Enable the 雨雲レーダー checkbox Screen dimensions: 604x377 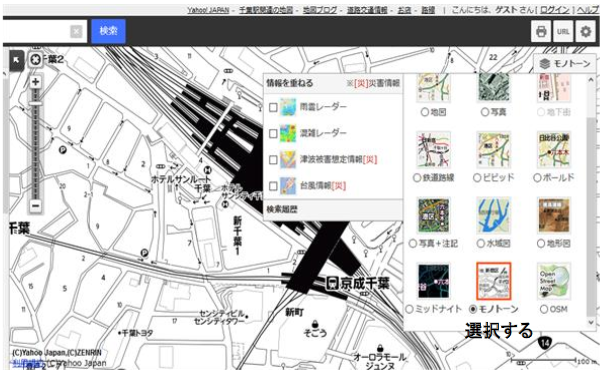[x=273, y=107]
